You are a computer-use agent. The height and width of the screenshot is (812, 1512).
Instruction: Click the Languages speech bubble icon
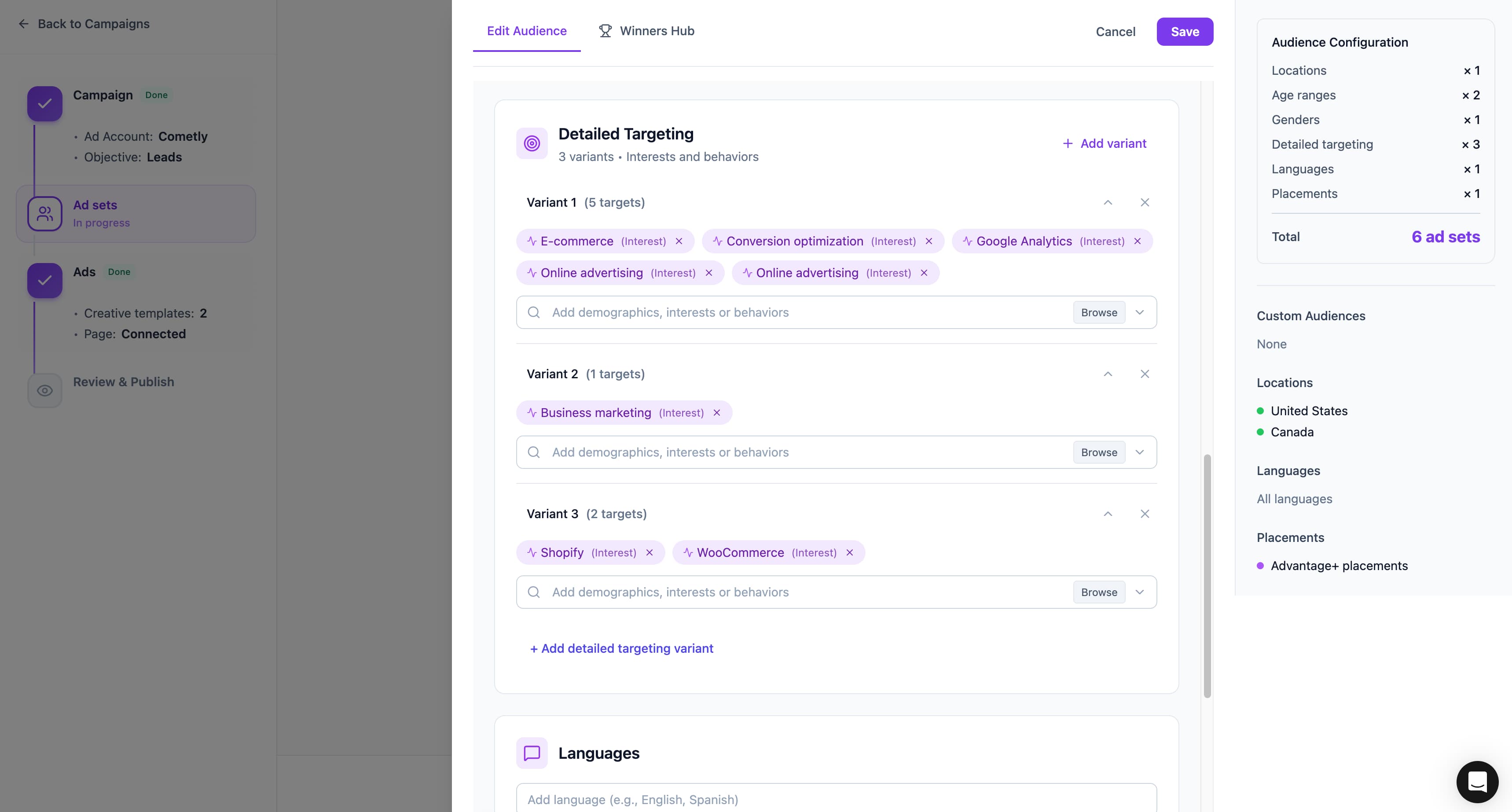[x=531, y=753]
